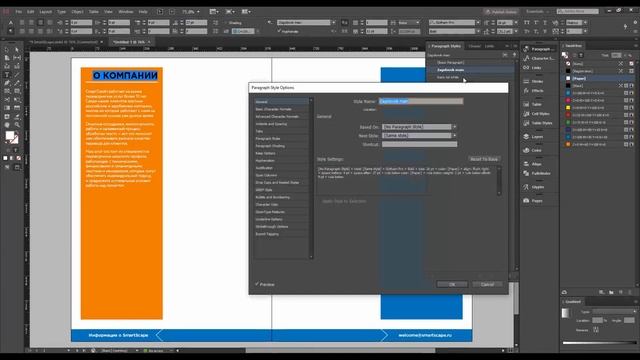Select the Paragraph Styles panel tab
The width and height of the screenshot is (640, 360).
coord(445,46)
